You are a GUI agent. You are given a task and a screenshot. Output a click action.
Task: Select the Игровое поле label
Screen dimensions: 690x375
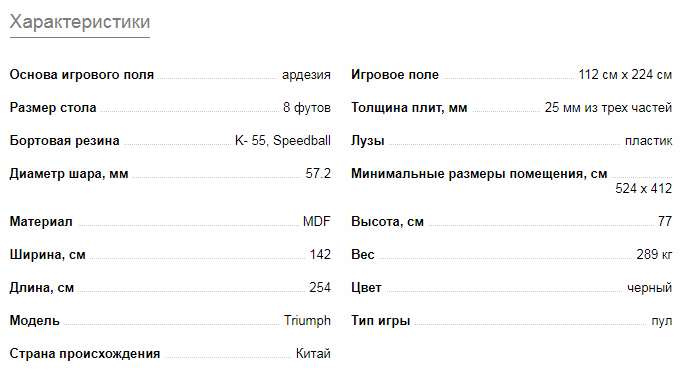[395, 75]
